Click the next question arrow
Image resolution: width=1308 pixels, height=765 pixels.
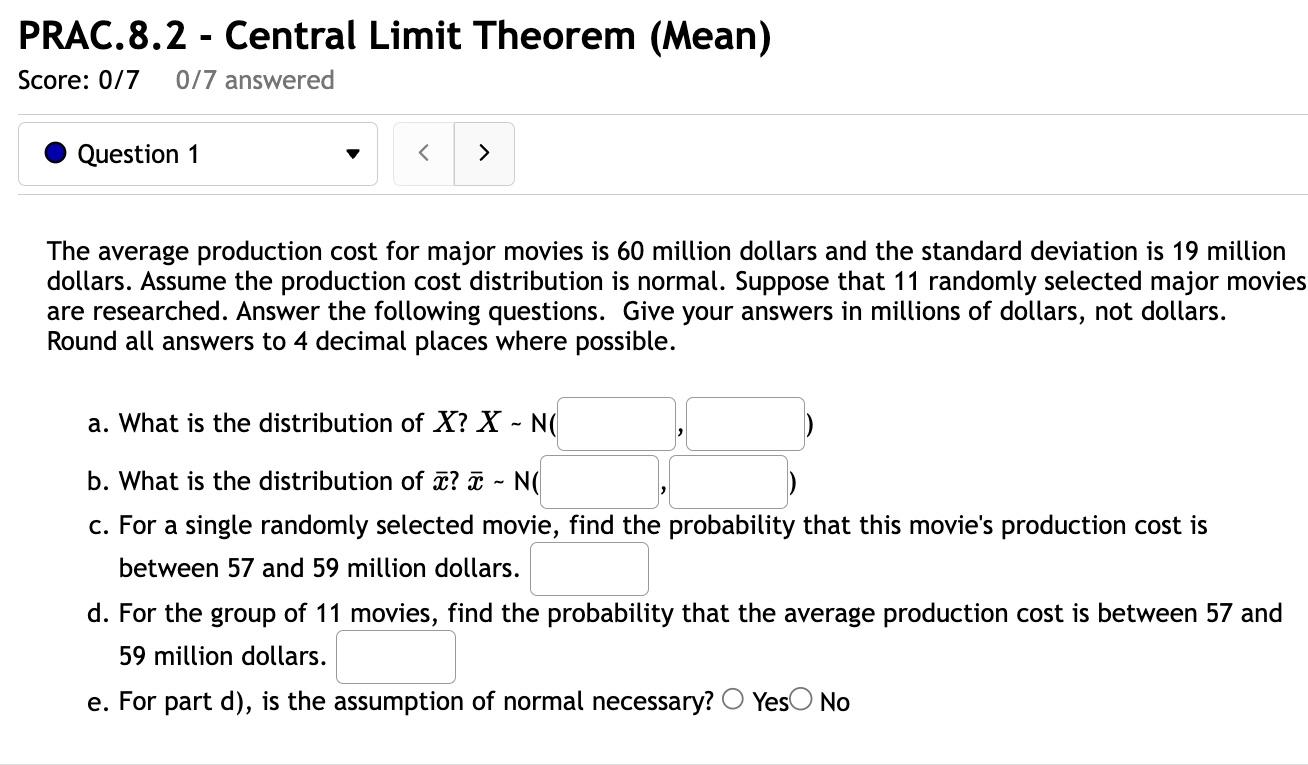click(484, 153)
